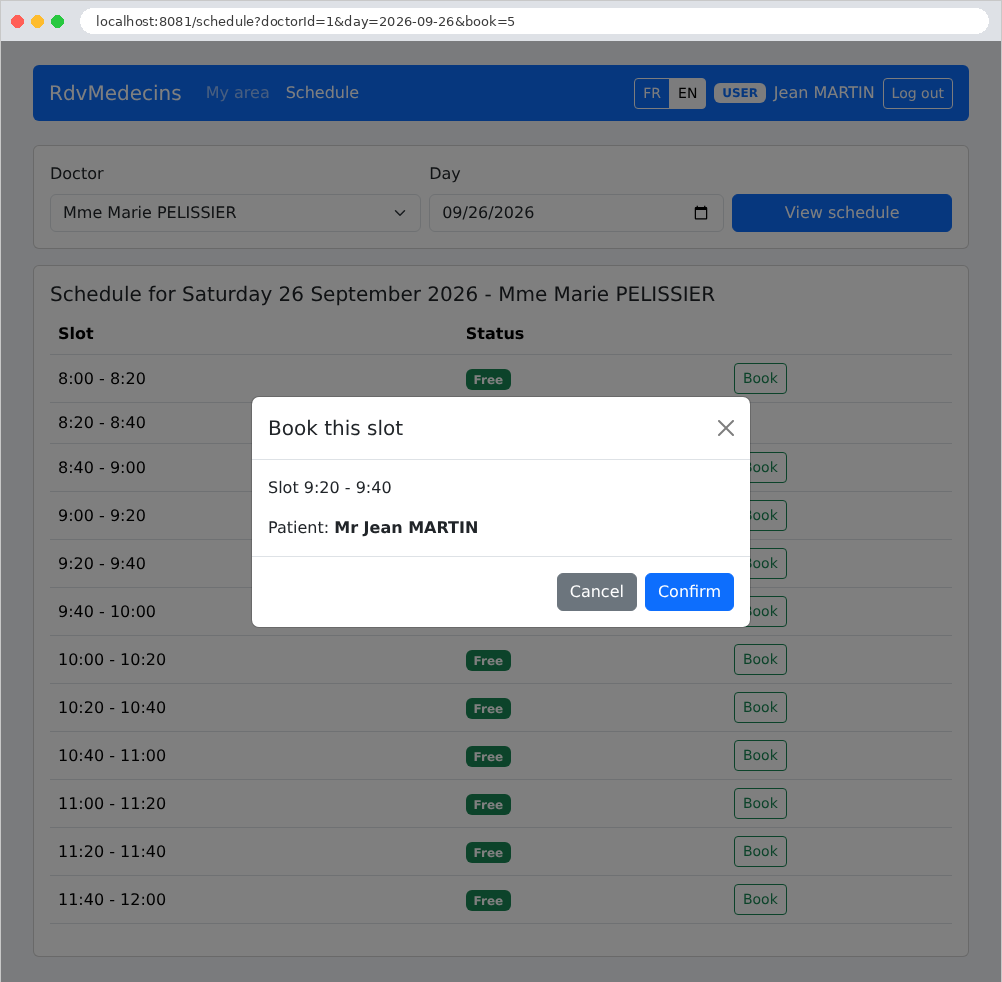Book the 10:00 - 10:20 slot
Image resolution: width=1002 pixels, height=982 pixels.
pos(760,659)
